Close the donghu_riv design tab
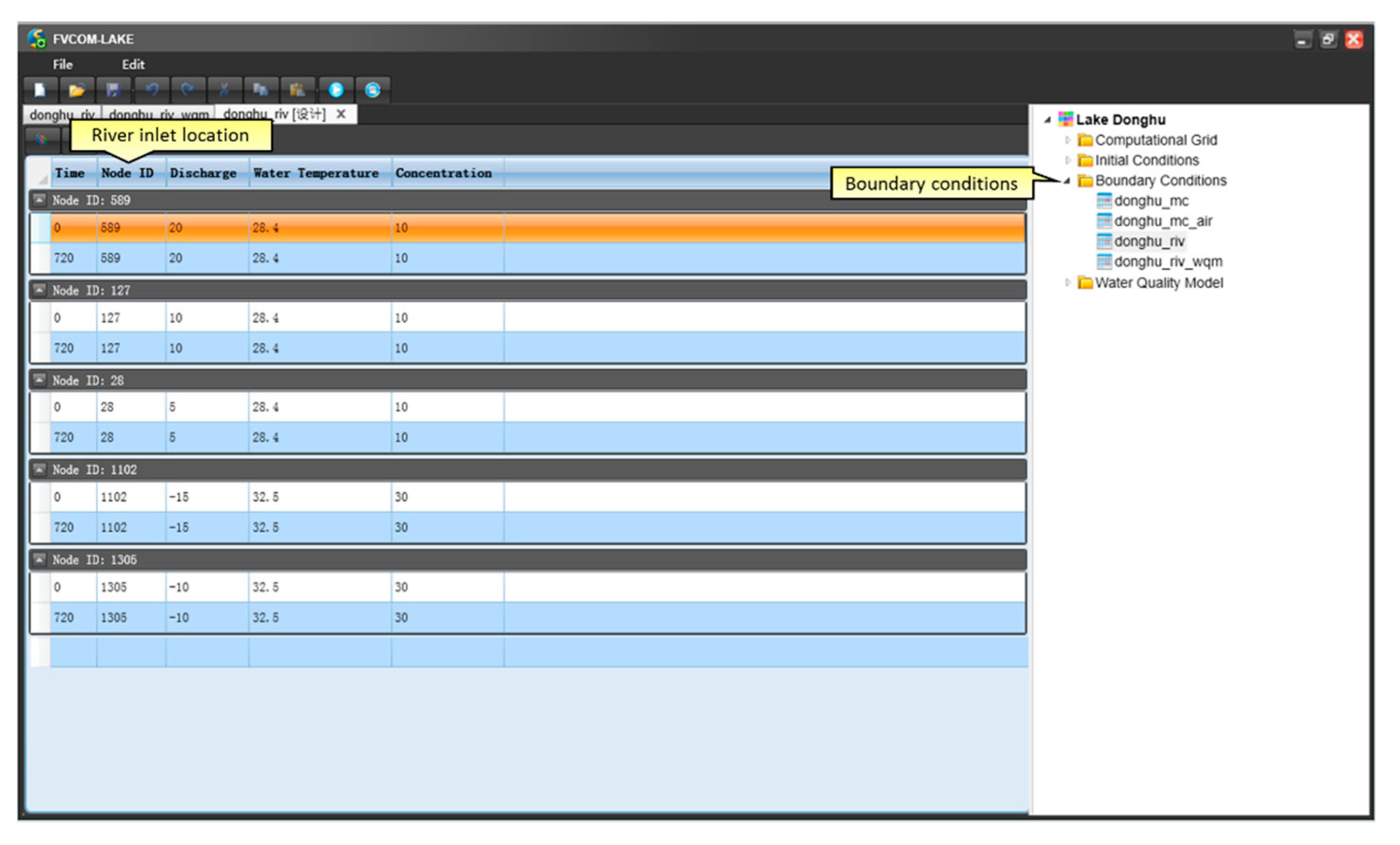The width and height of the screenshot is (1400, 845). pyautogui.click(x=341, y=114)
